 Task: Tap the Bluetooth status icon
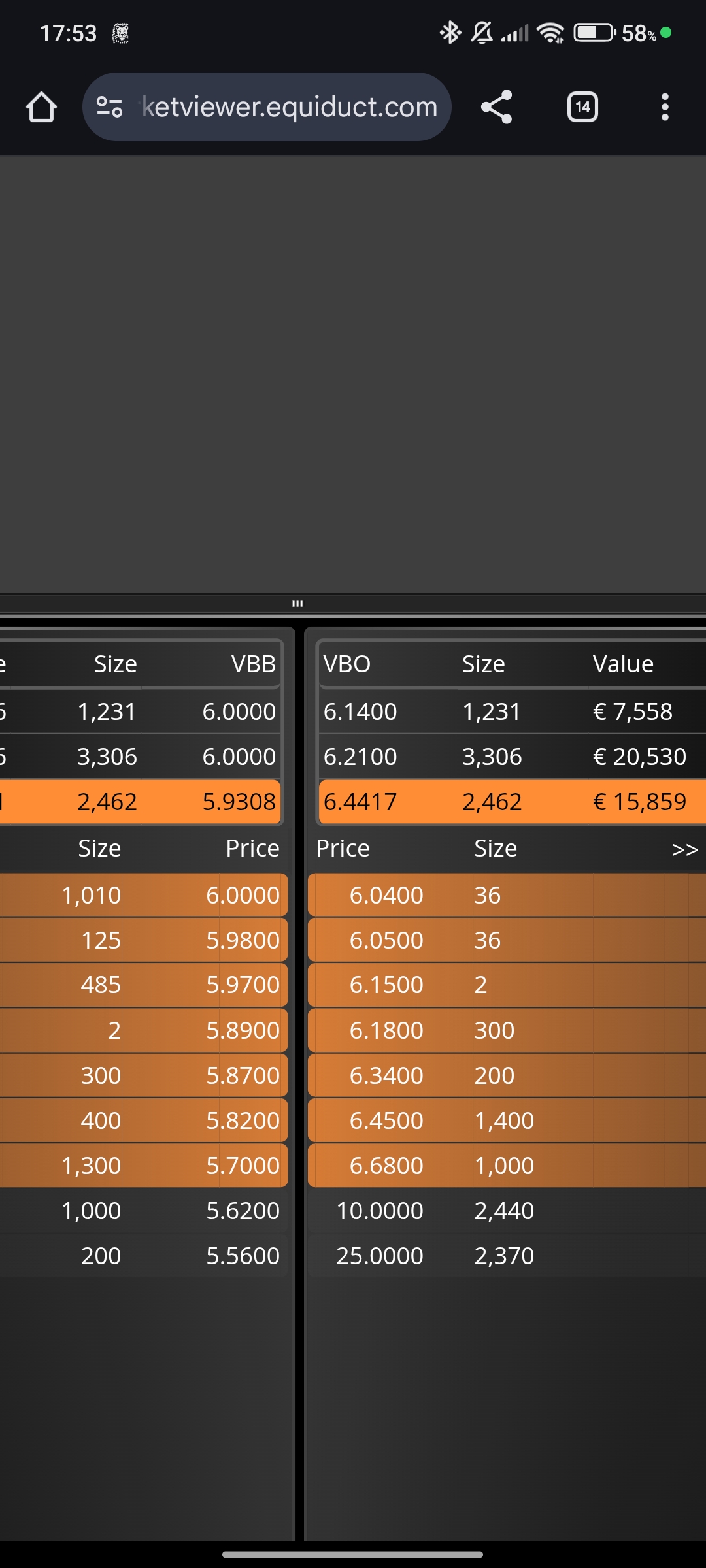[450, 33]
